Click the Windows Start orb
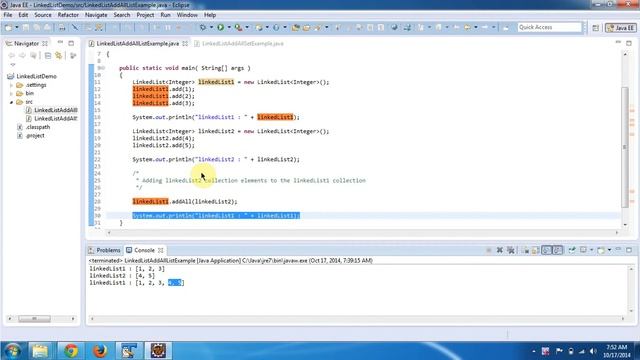The width and height of the screenshot is (640, 360). (x=13, y=351)
